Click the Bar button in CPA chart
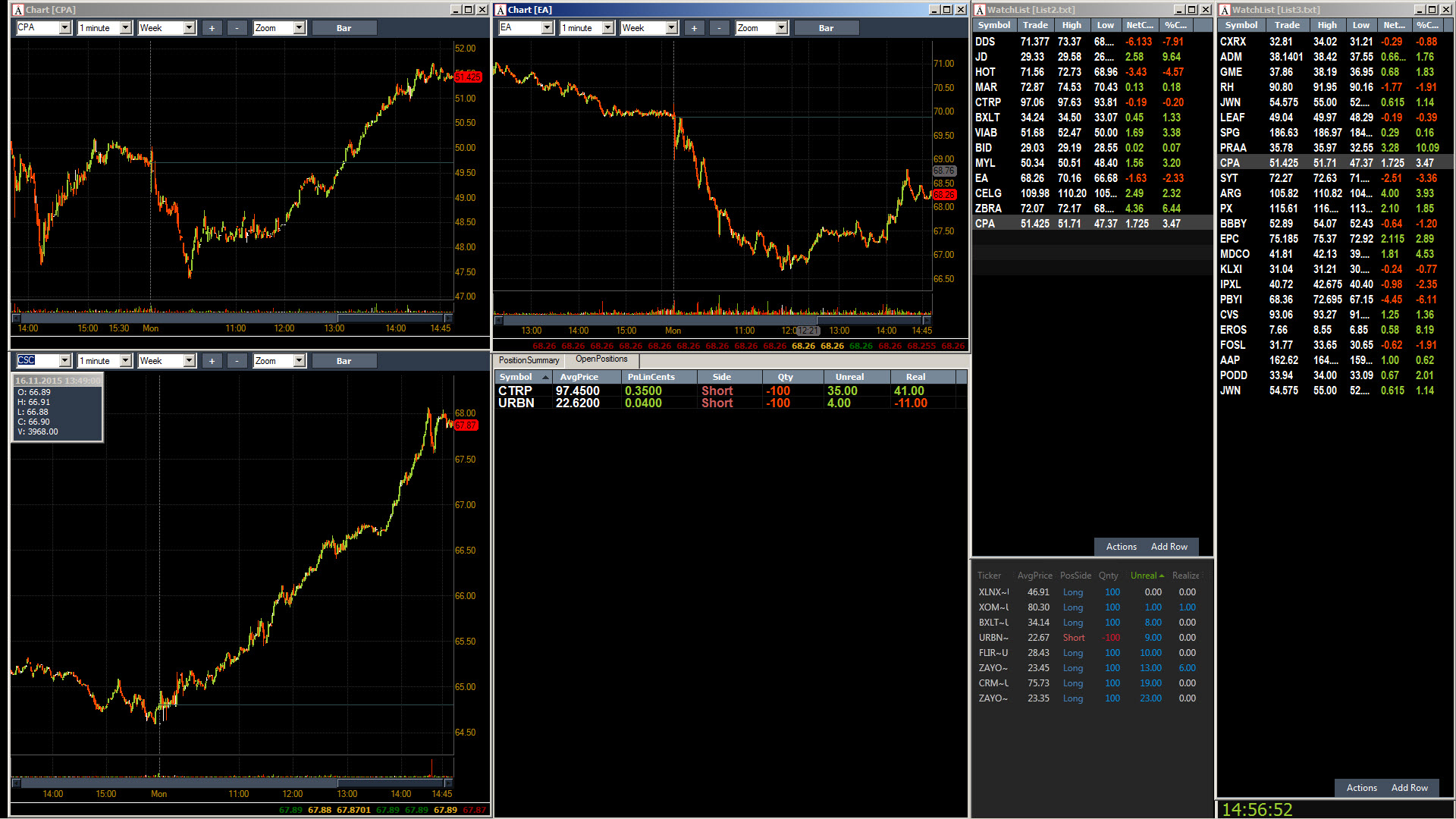Image resolution: width=1456 pixels, height=819 pixels. [344, 28]
